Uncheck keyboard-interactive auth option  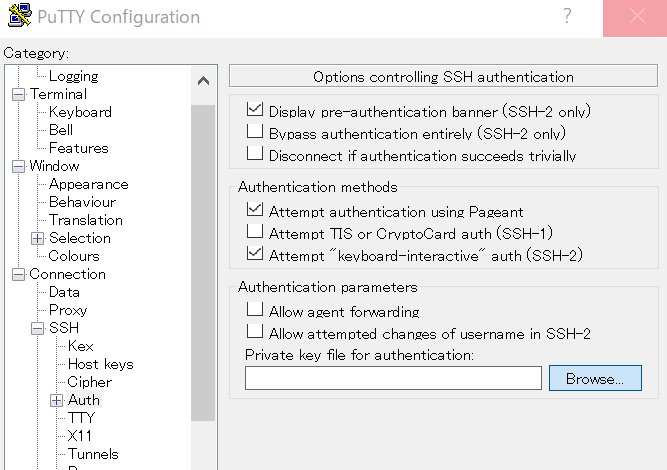[x=255, y=255]
